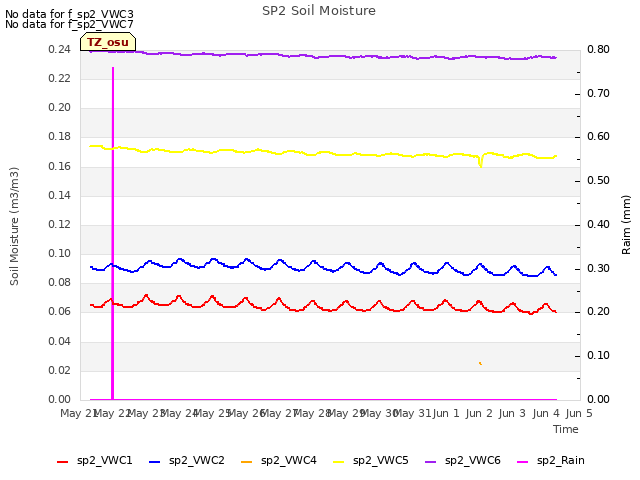Viewport: 640px width, 480px height.
Task: Click the 0.50 right axis value
Action: click(x=598, y=181)
